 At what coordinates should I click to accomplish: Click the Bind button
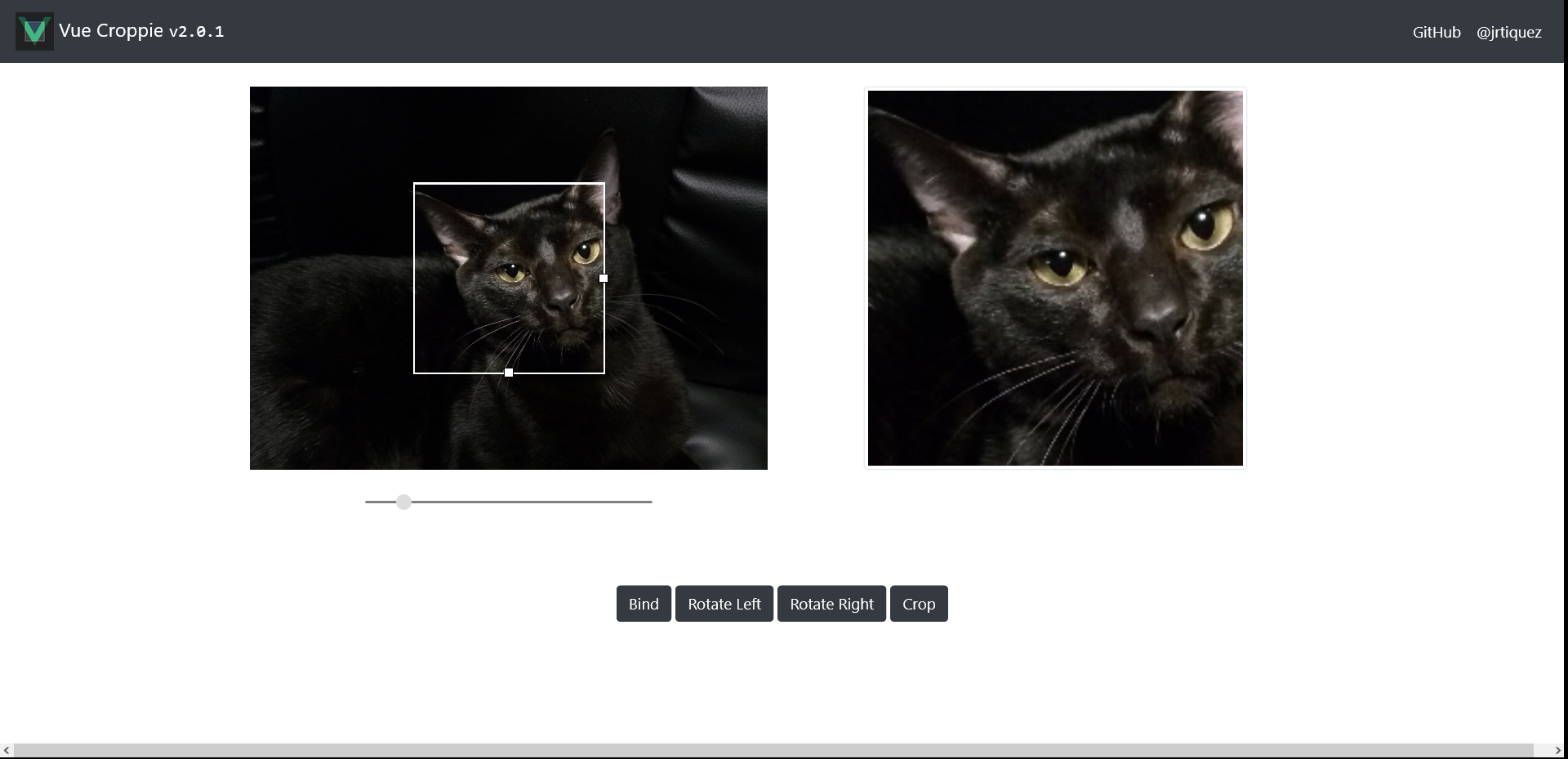point(644,604)
